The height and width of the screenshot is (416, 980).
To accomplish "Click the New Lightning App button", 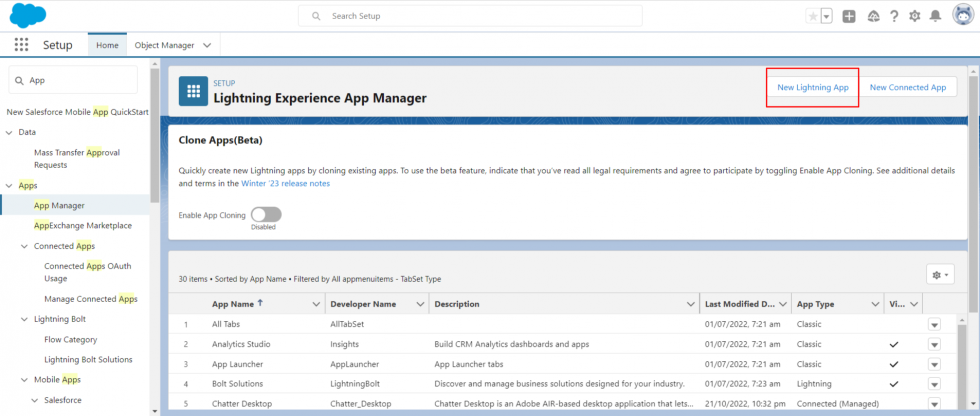I will (812, 87).
